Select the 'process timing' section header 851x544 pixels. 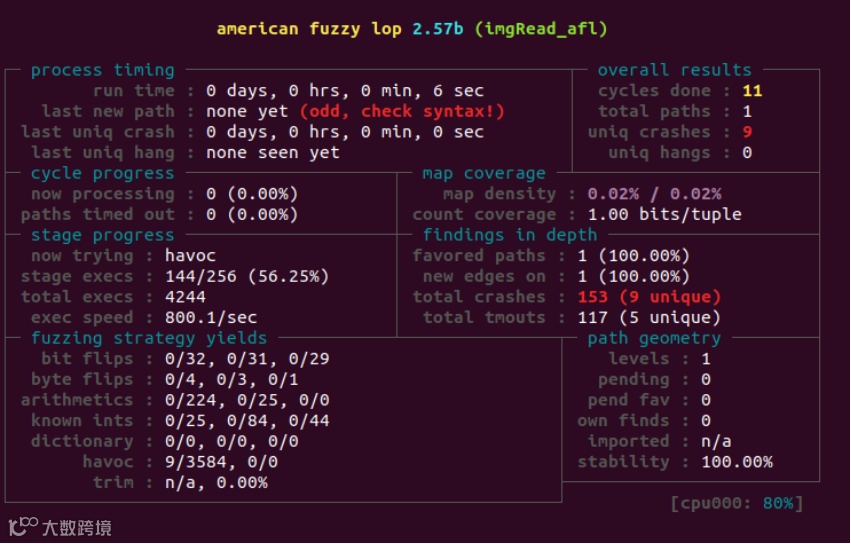(103, 70)
